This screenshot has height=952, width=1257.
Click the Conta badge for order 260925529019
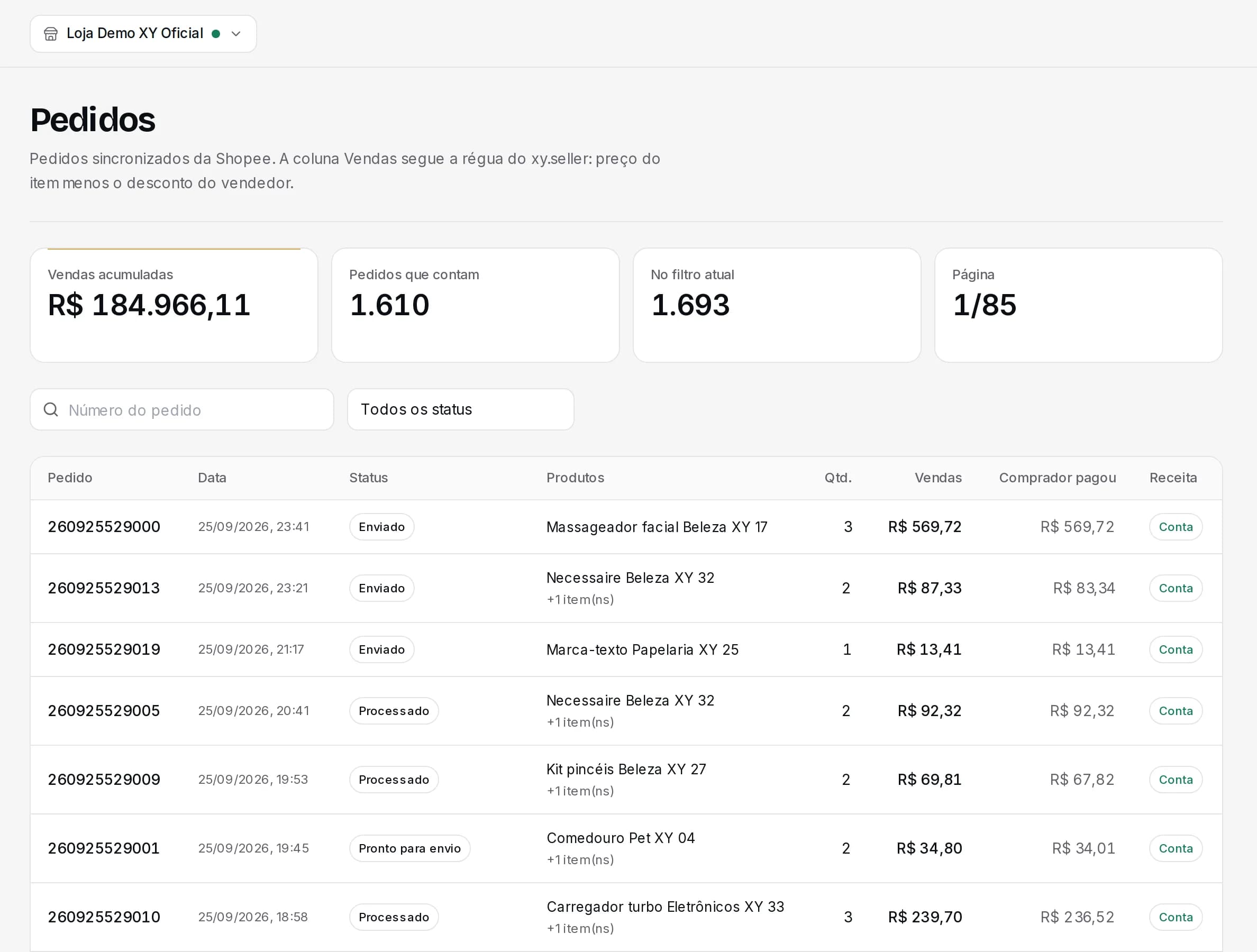[x=1176, y=650]
